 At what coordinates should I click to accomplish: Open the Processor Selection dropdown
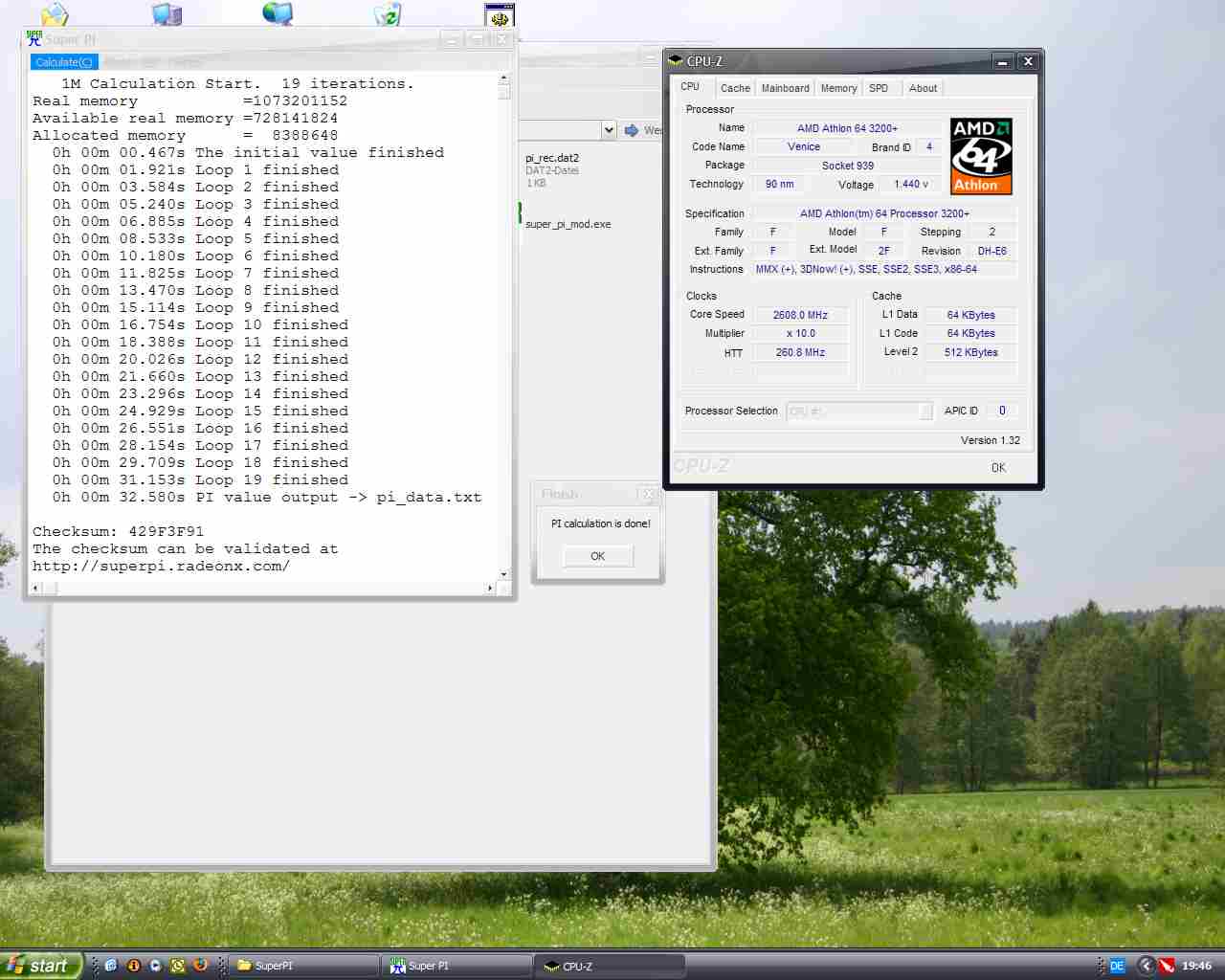click(925, 412)
